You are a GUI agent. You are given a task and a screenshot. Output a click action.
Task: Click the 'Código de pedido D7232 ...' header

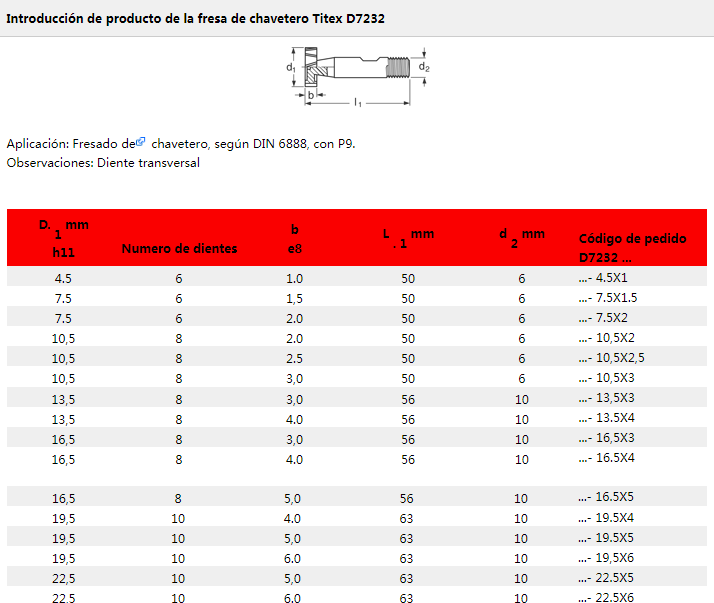[632, 248]
